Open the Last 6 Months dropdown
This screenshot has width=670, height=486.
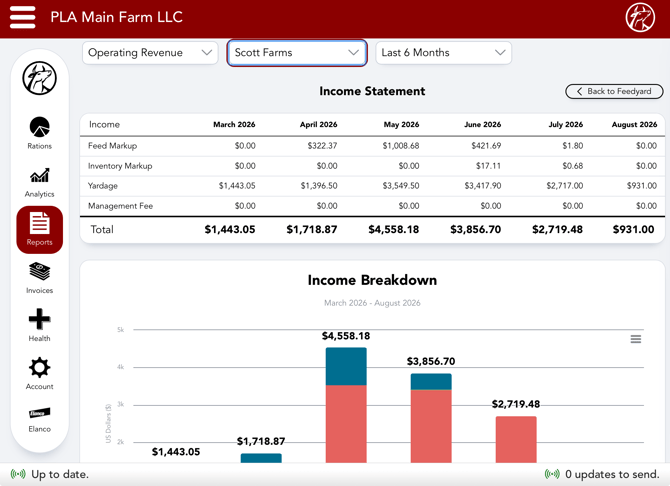pyautogui.click(x=443, y=53)
